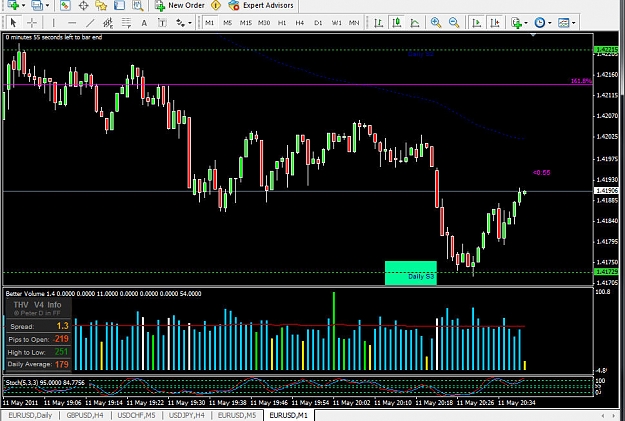Viewport: 625px width, 421px height.
Task: Toggle the Terminal panel icon
Action: [x=119, y=5]
